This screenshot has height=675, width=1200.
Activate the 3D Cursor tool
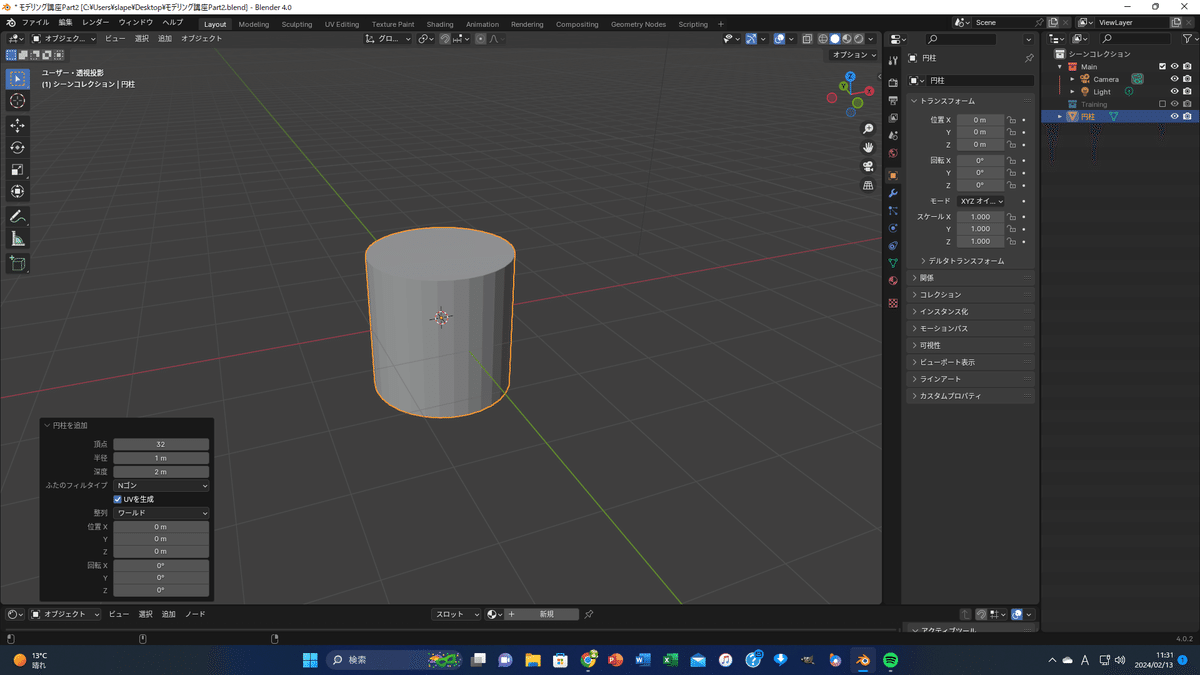tap(18, 101)
